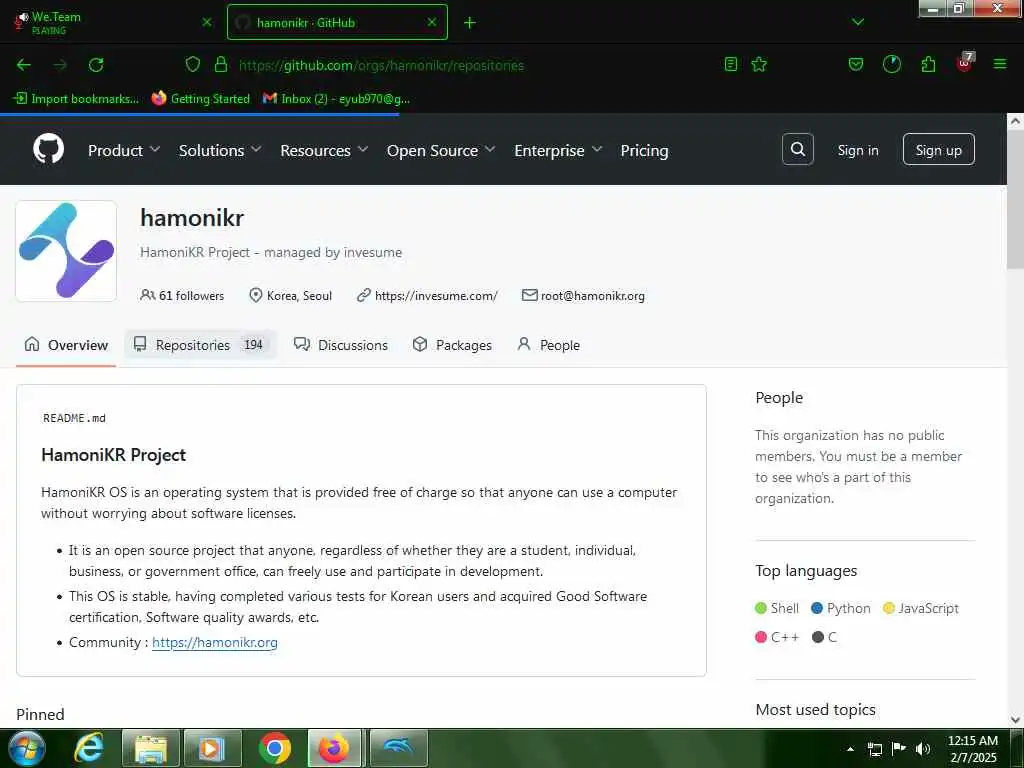
Task: Open the GitHub logo home link
Action: click(x=49, y=150)
